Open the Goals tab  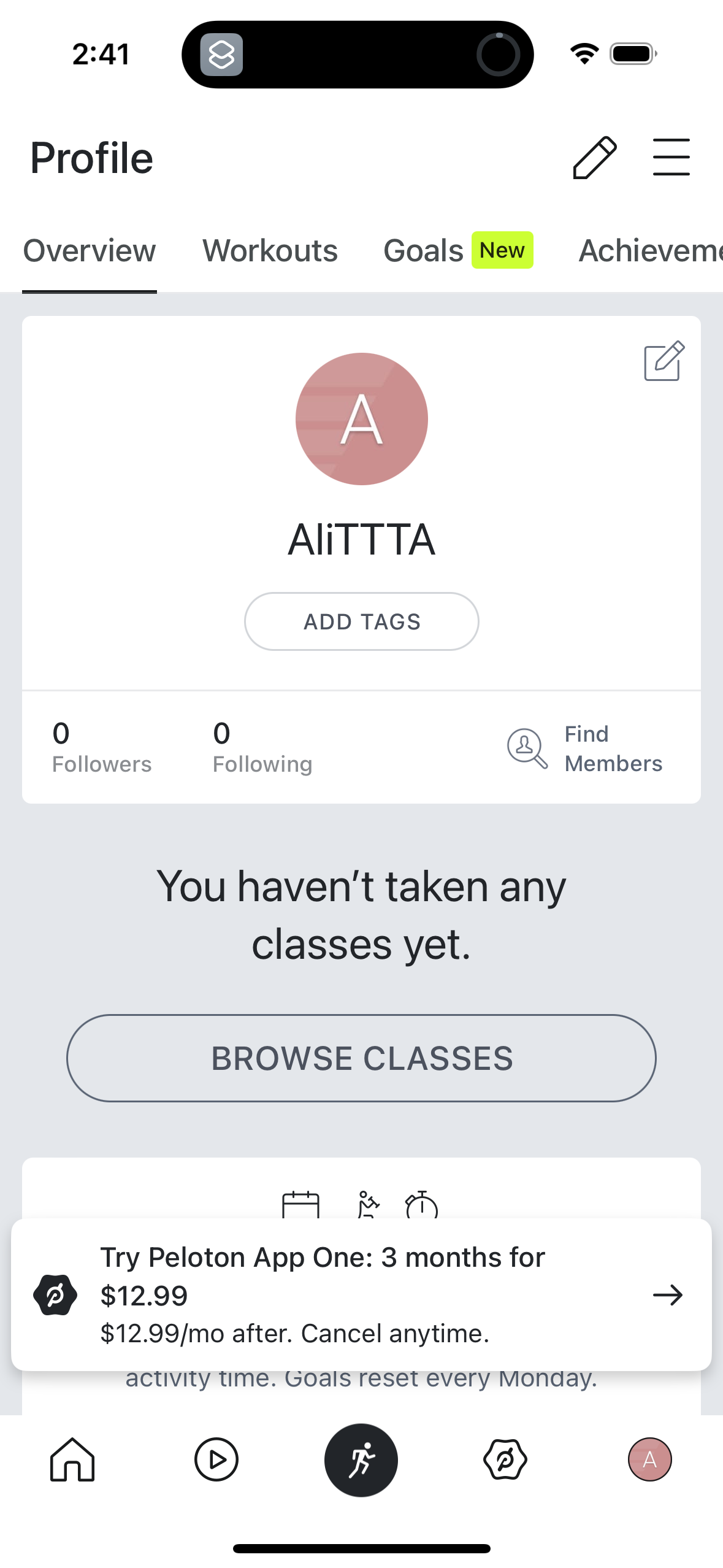tap(423, 251)
